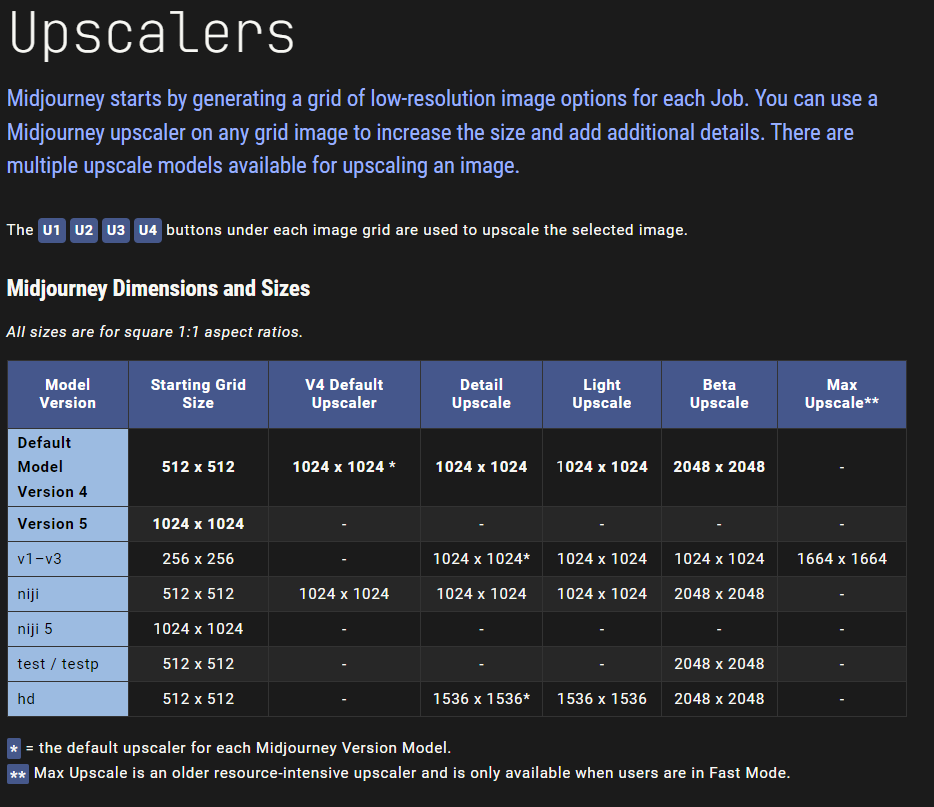
Task: Click the niji 5 row label
Action: click(x=68, y=630)
